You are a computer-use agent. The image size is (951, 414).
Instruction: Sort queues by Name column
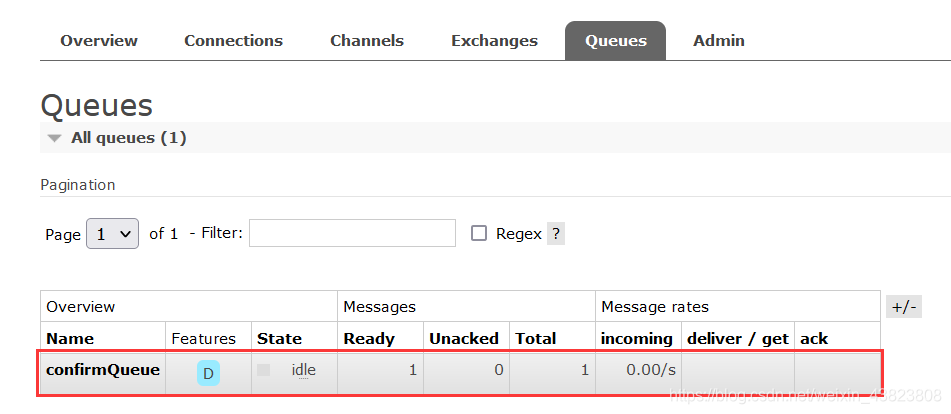point(70,338)
